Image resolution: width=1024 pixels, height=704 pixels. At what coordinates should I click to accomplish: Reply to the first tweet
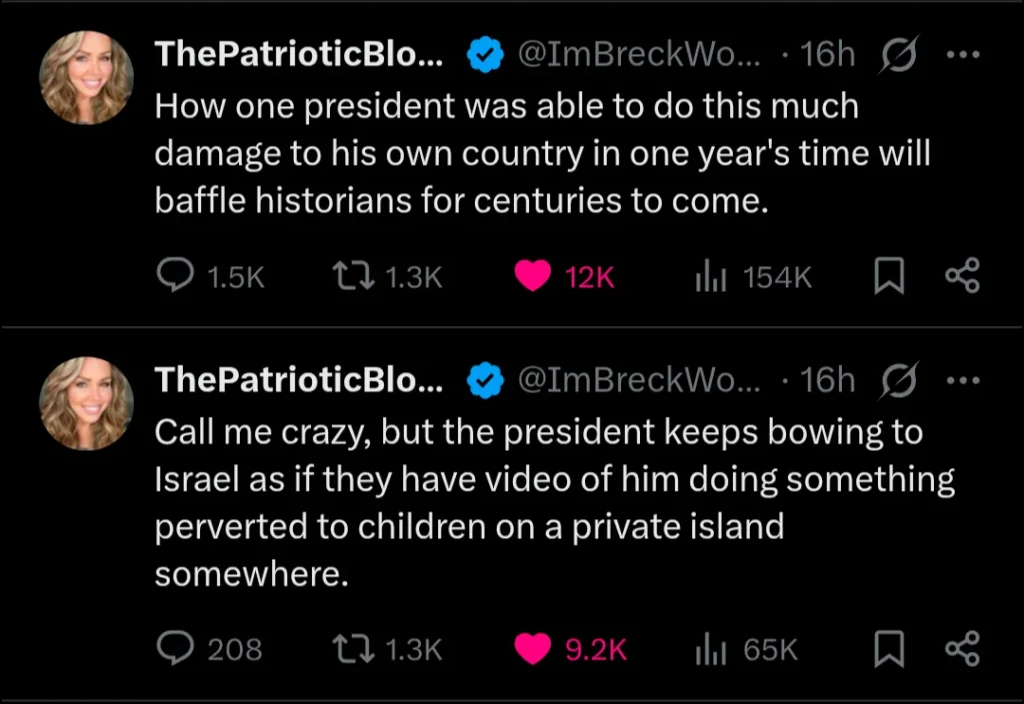[x=176, y=277]
